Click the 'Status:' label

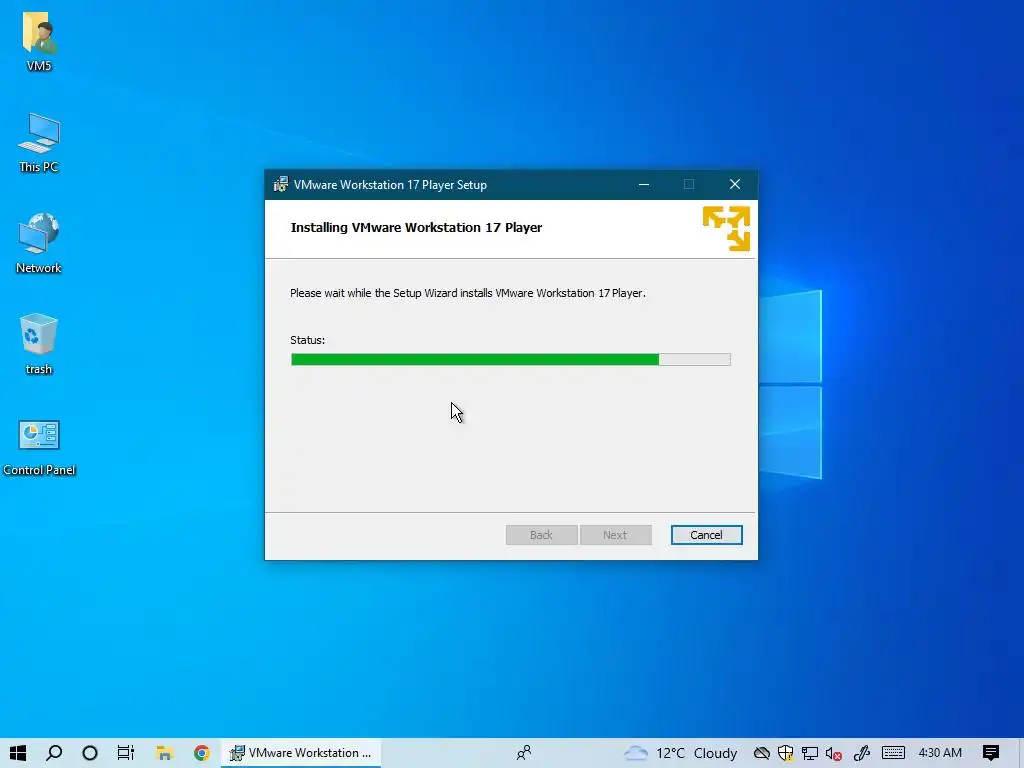[x=308, y=340]
